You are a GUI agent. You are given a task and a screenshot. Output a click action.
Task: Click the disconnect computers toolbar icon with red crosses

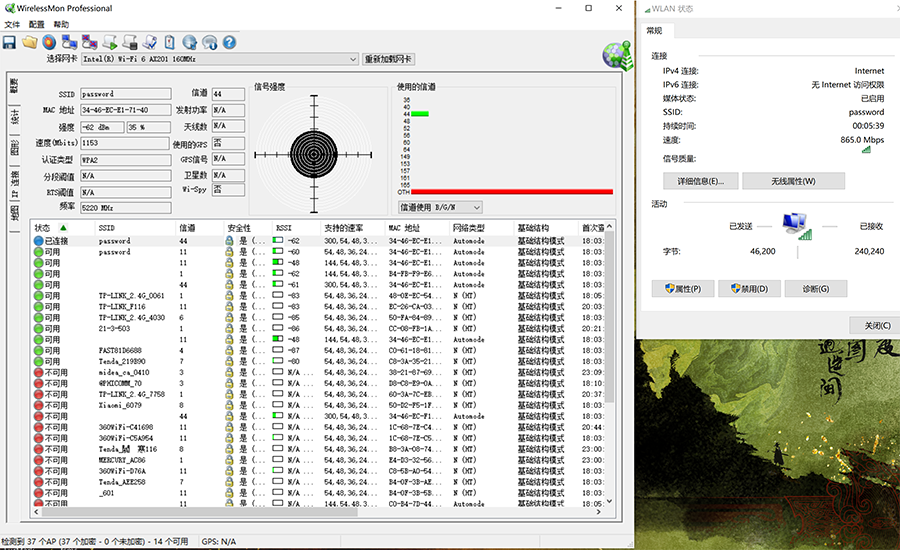(90, 42)
